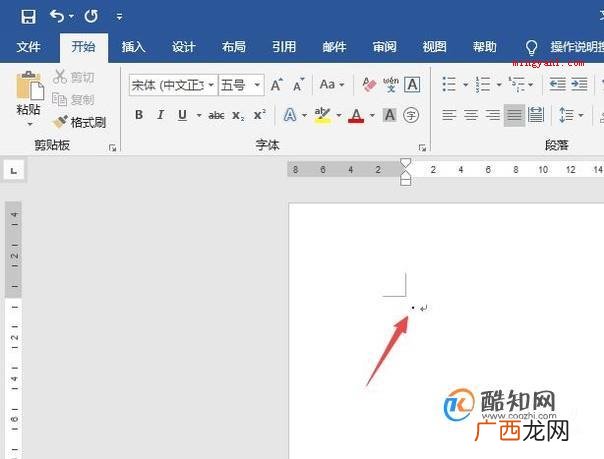
Task: Center align text
Action: tap(471, 115)
